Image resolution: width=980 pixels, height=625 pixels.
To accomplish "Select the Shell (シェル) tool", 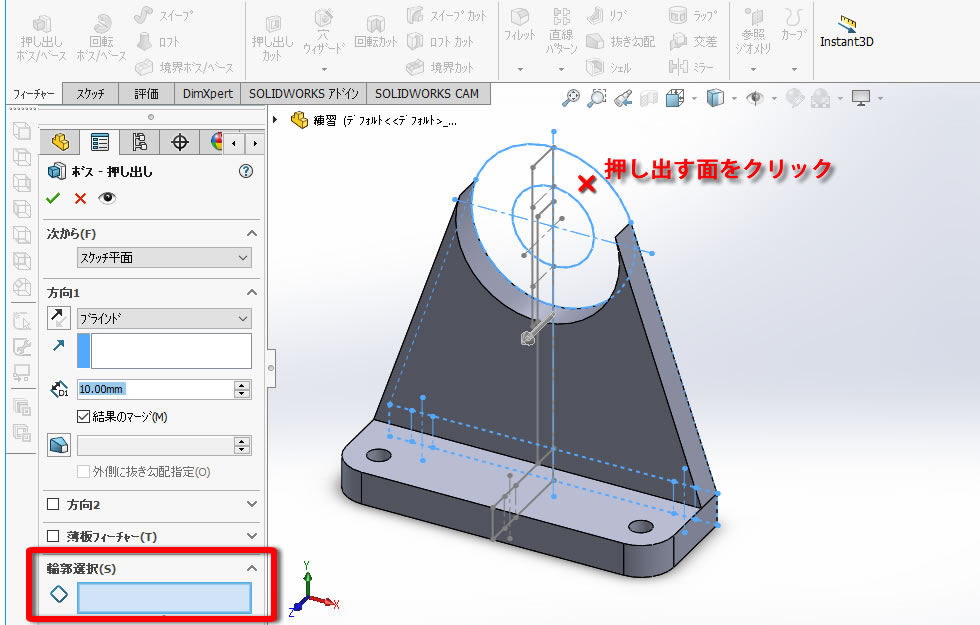I will point(609,67).
